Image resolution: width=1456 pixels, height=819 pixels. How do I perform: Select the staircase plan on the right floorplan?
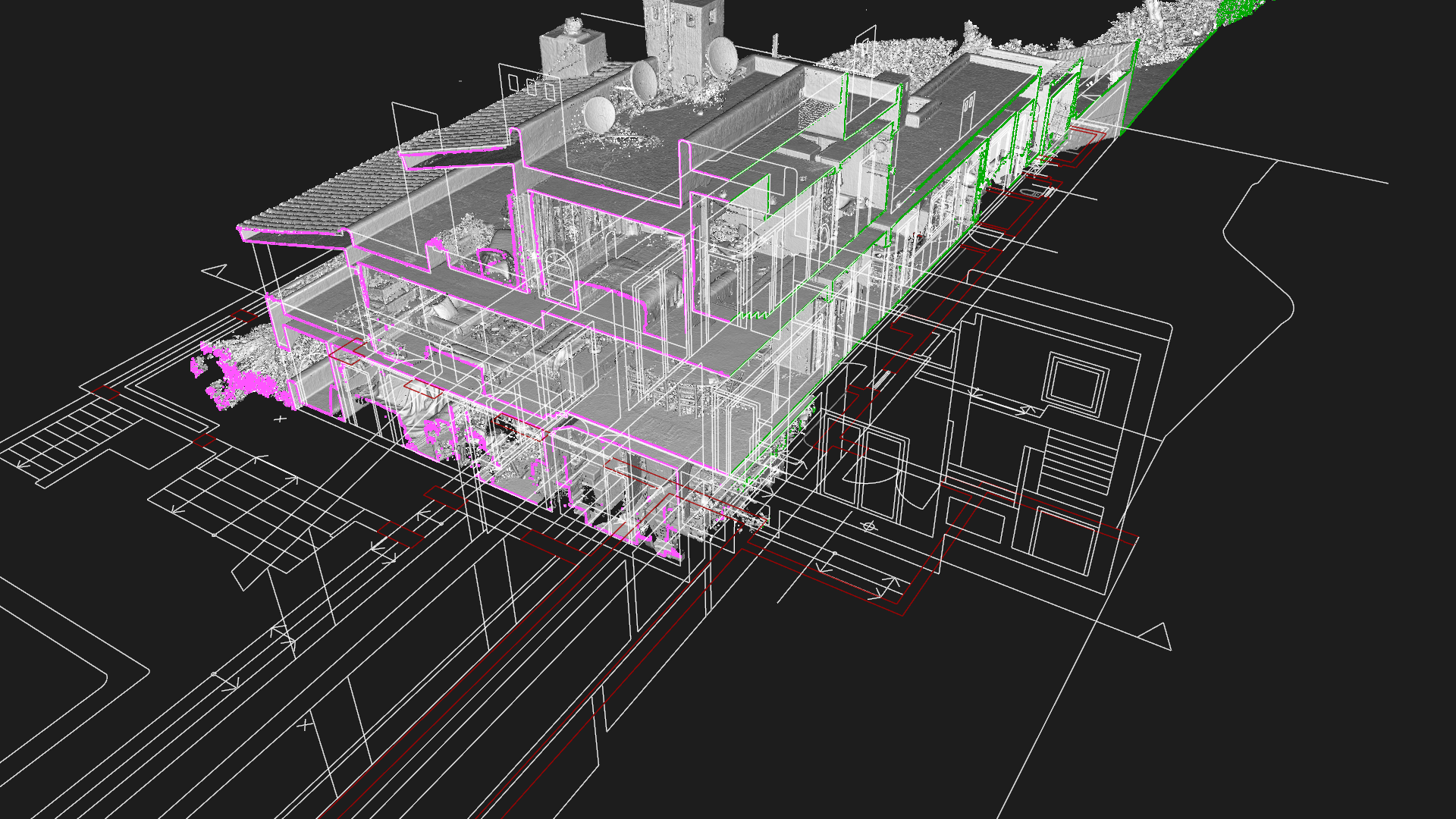pyautogui.click(x=1077, y=460)
